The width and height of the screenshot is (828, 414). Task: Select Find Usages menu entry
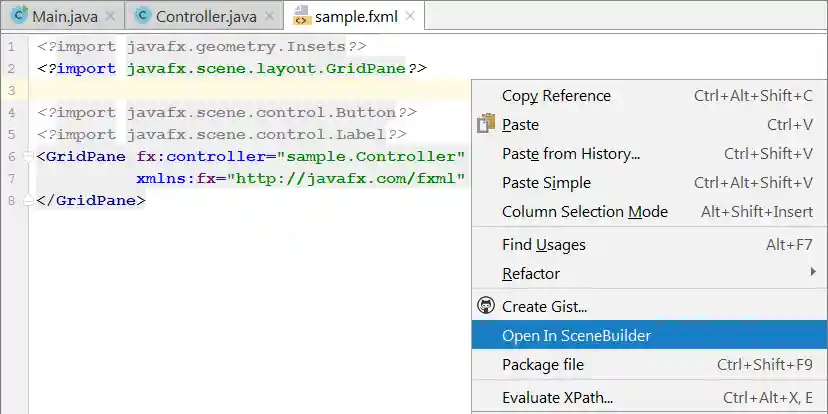tap(543, 245)
